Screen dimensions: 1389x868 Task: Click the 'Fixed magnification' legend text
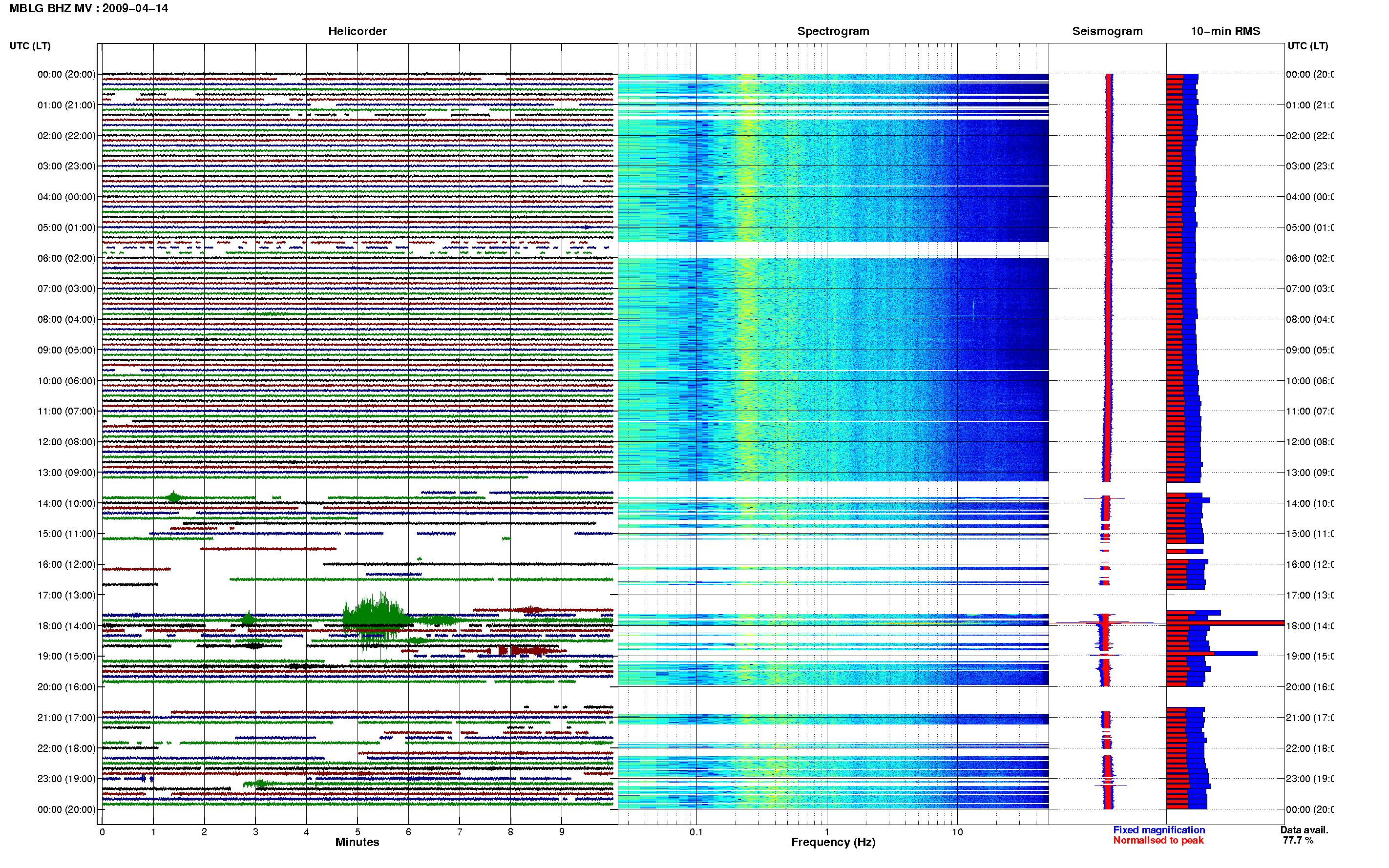1159,830
